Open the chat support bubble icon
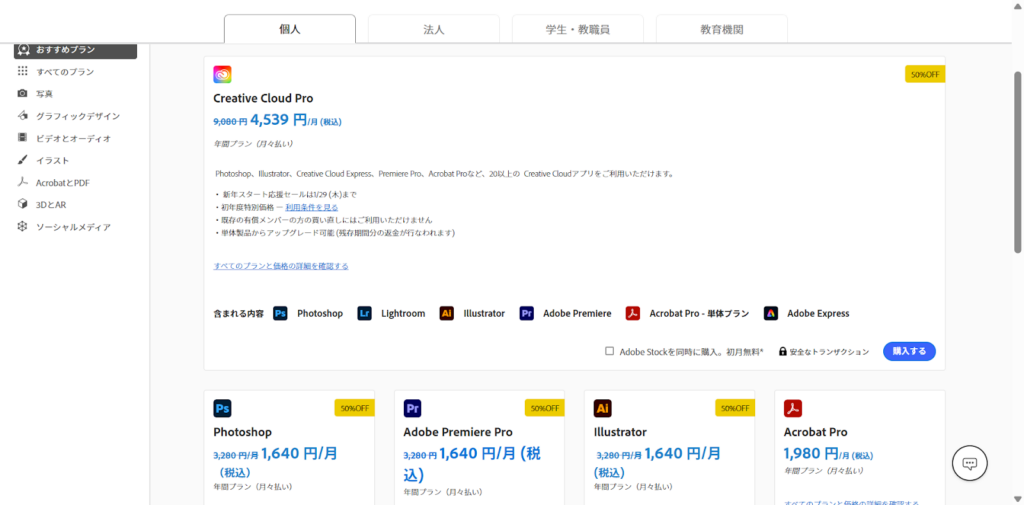The height and width of the screenshot is (505, 1024). (969, 462)
